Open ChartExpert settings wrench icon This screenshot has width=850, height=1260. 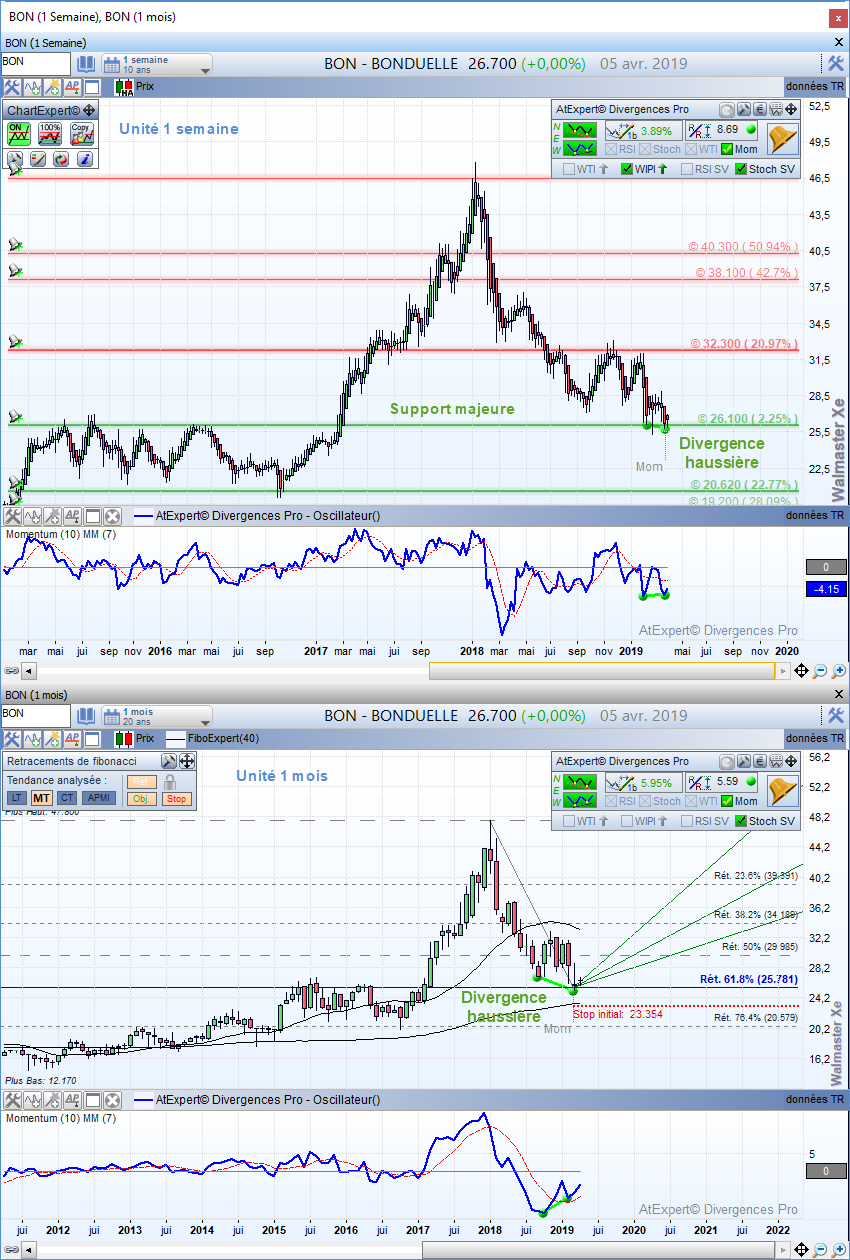pyautogui.click(x=15, y=159)
